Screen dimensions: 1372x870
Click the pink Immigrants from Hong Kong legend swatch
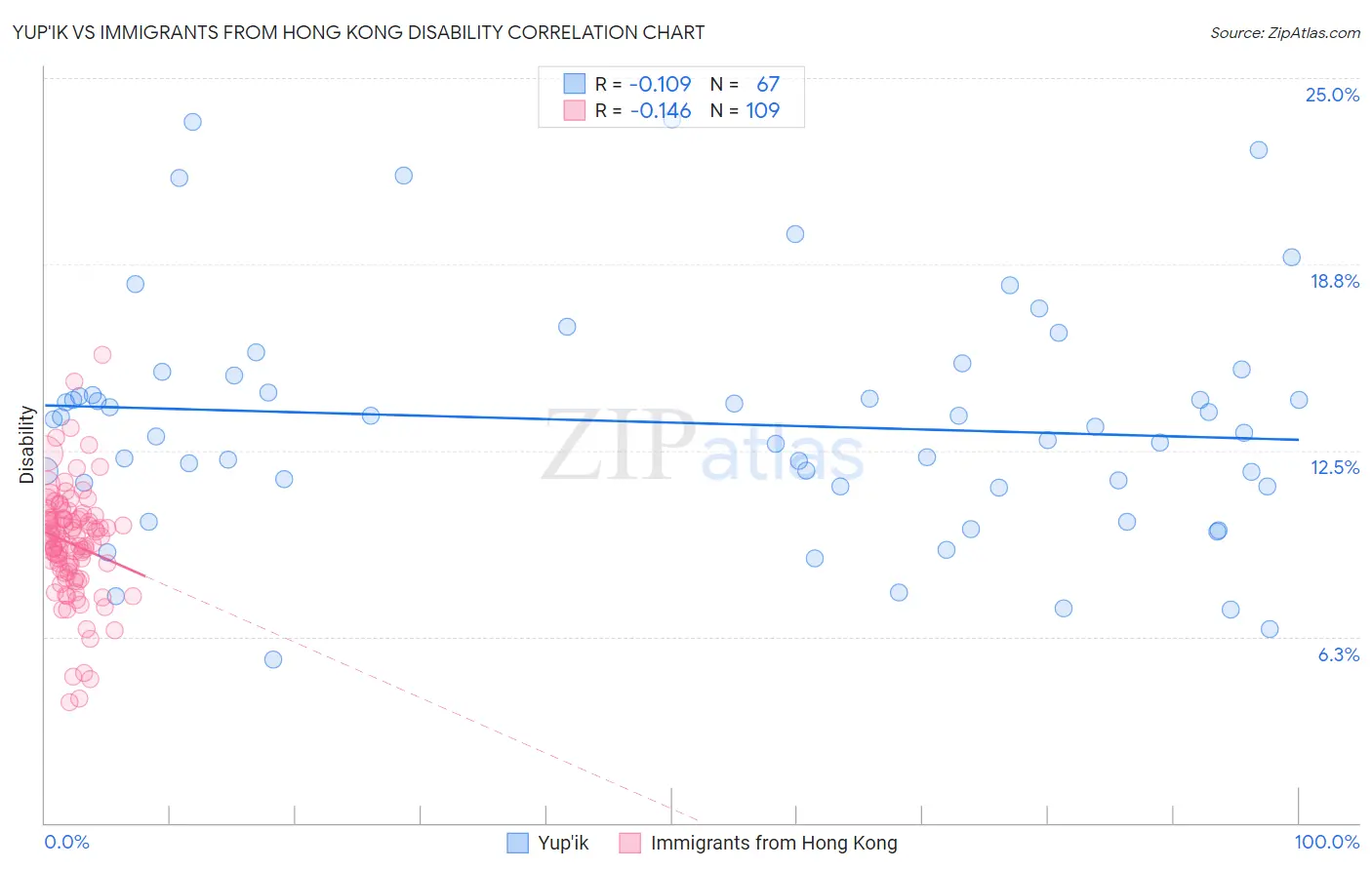tap(630, 843)
